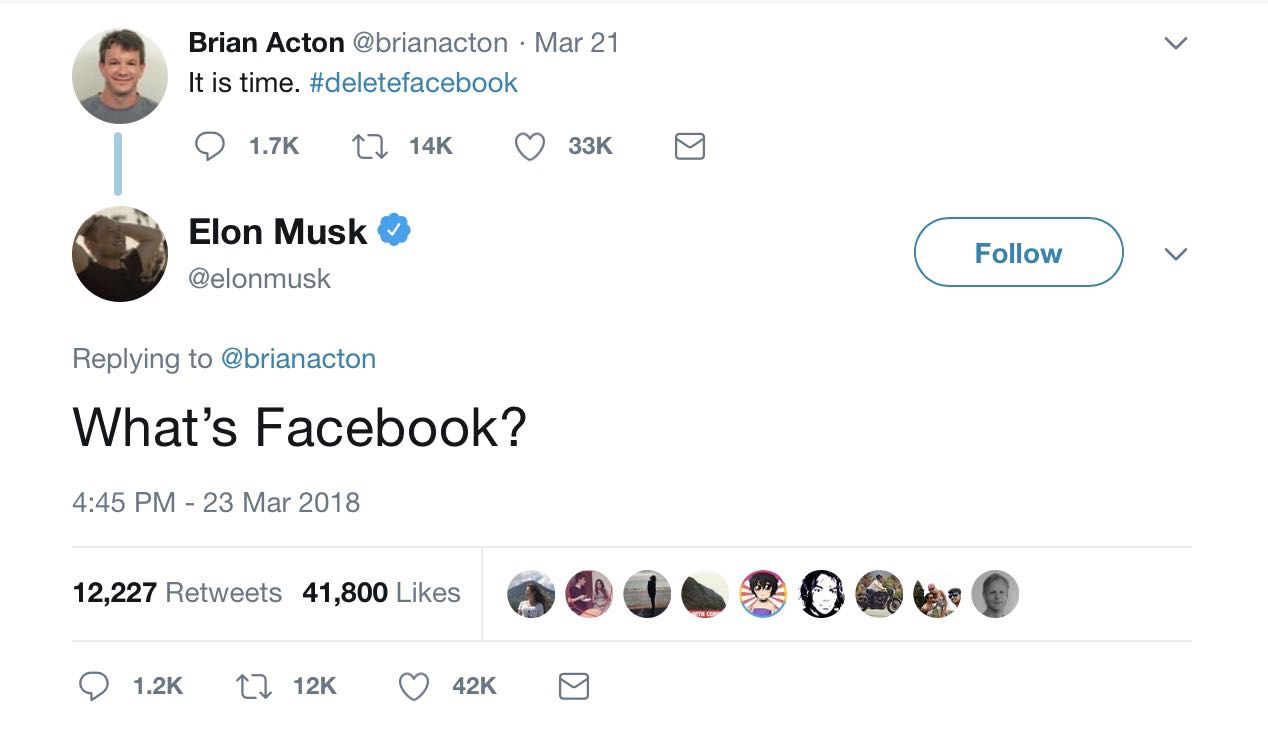Send Brian Acton's tweet via direct message
The image size is (1268, 746).
pos(690,146)
